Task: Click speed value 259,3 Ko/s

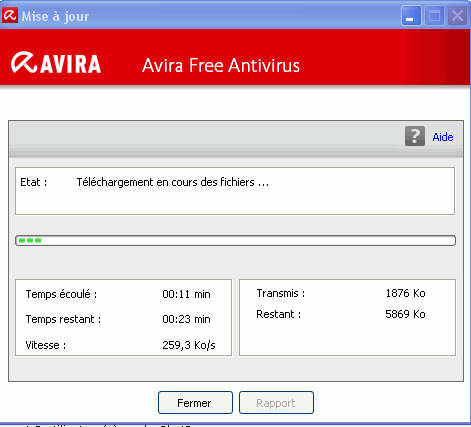Action: [189, 345]
